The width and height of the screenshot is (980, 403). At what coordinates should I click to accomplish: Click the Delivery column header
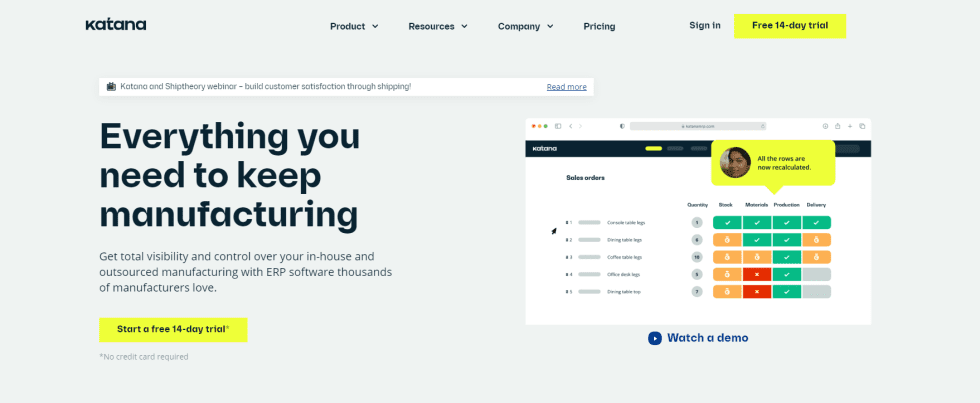(x=816, y=205)
